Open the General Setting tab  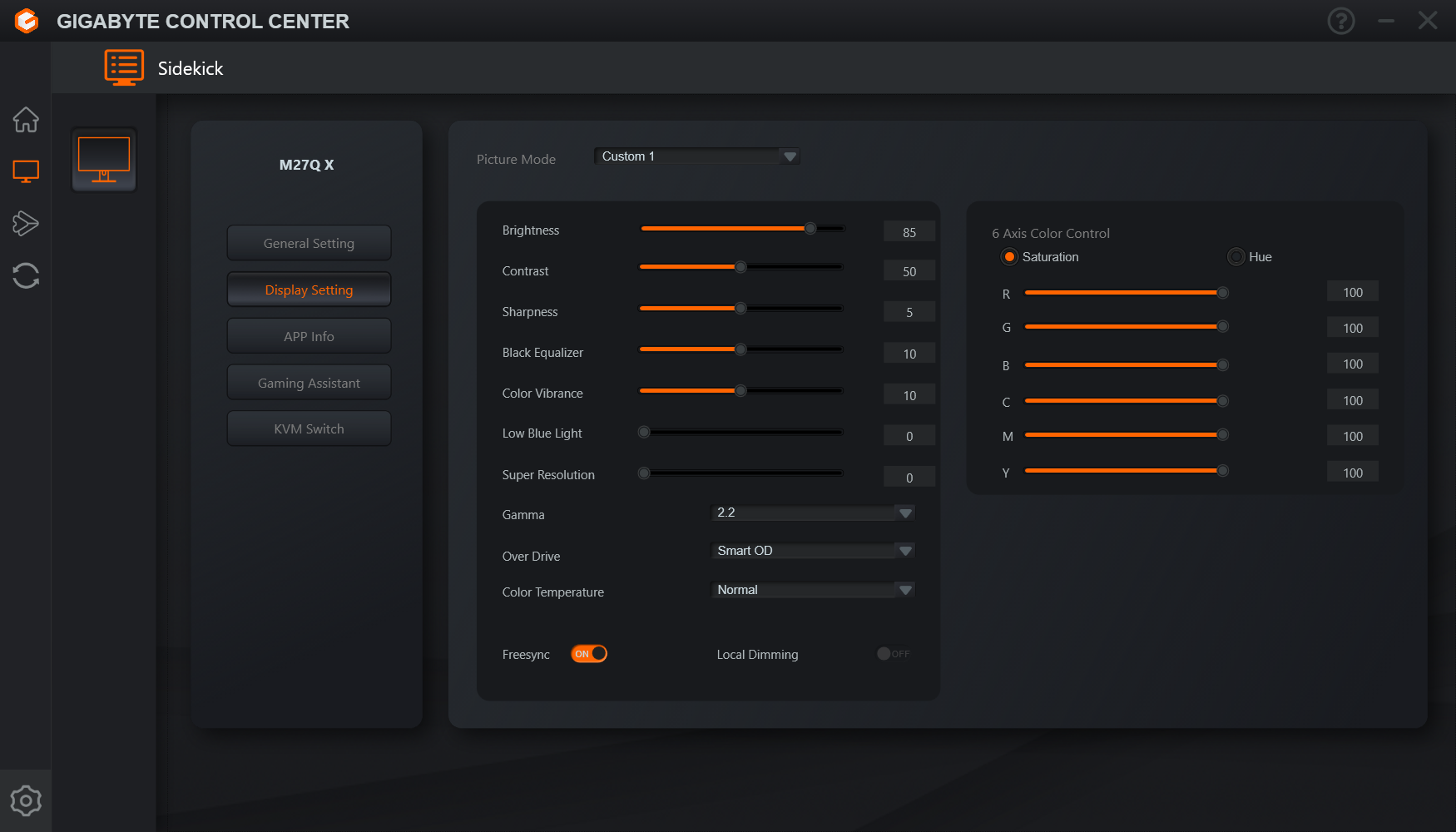(x=309, y=243)
